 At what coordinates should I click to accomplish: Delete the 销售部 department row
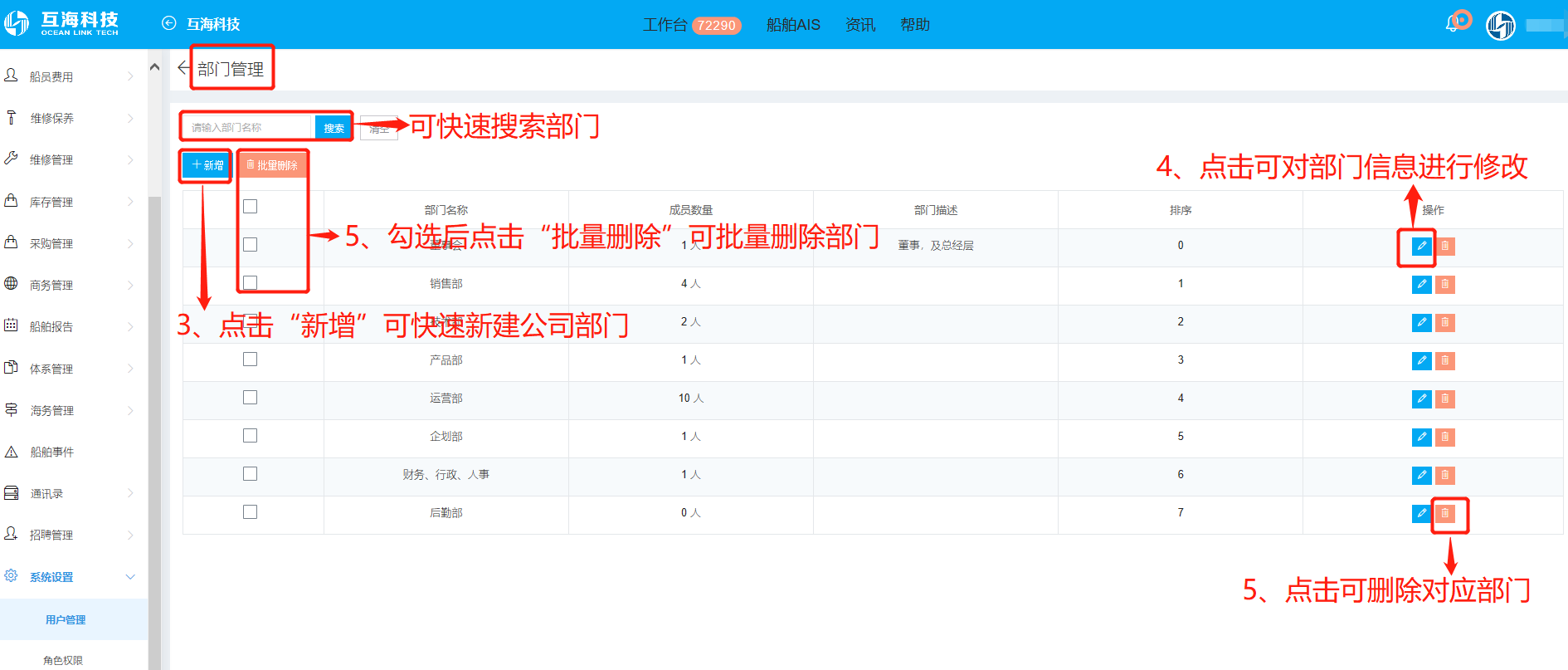1445,284
